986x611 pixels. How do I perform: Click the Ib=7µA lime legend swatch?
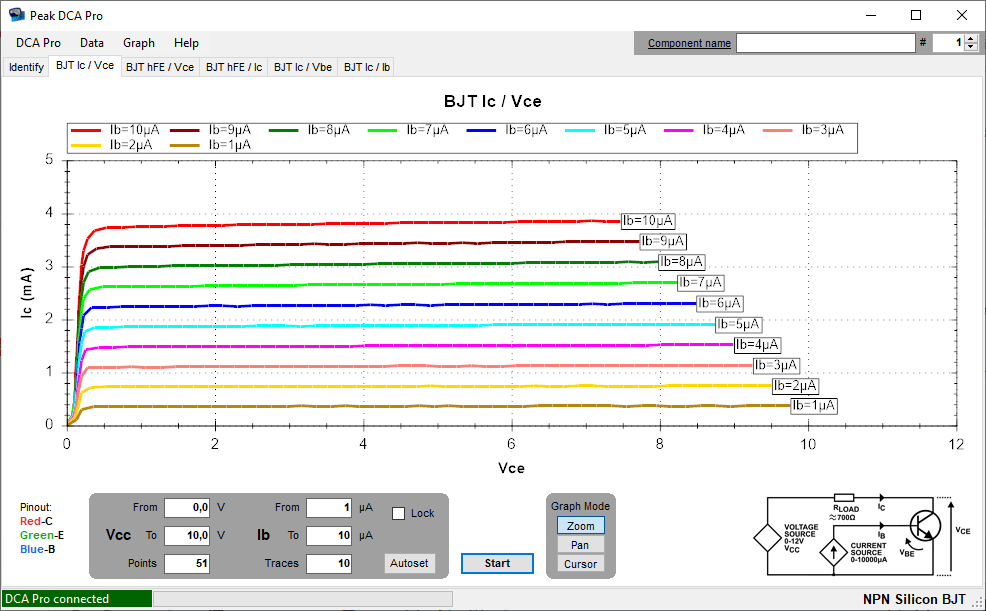[382, 130]
